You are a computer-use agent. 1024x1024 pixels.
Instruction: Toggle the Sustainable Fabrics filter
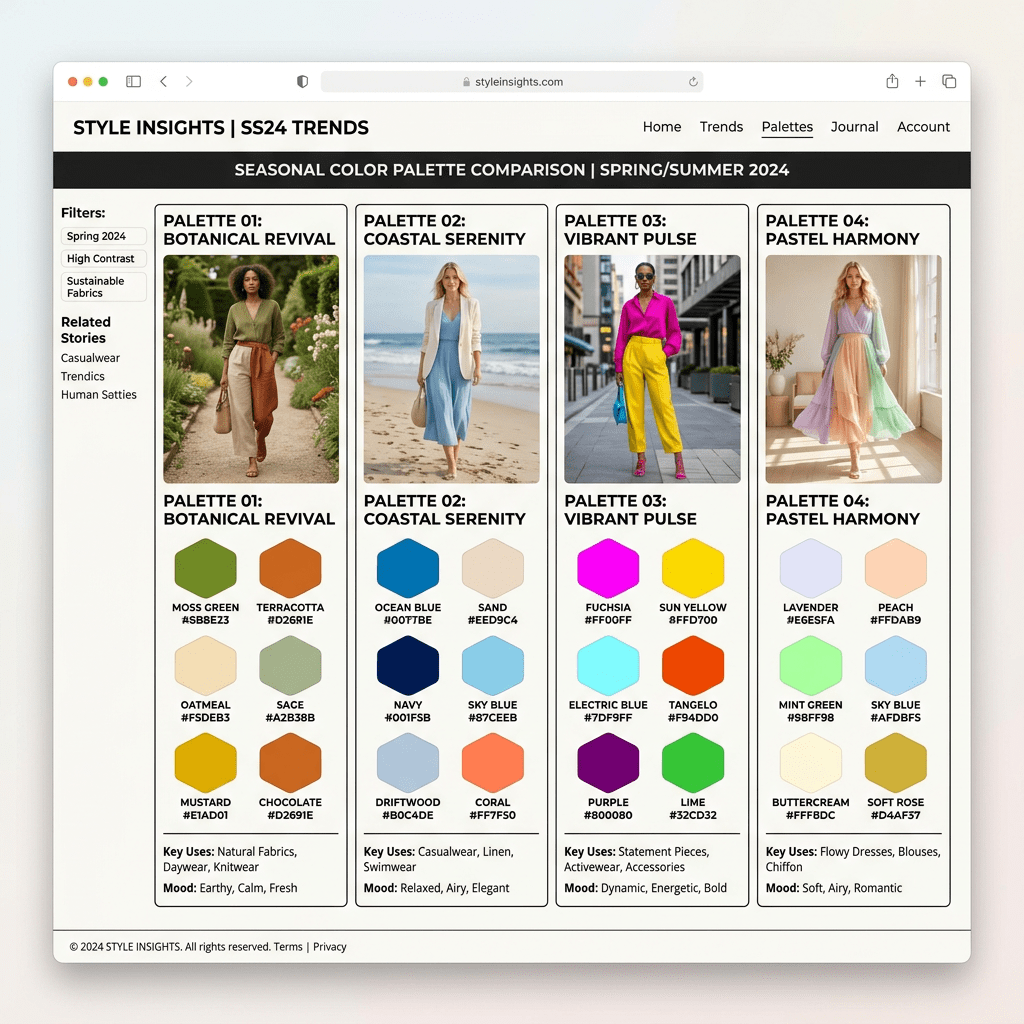tap(103, 287)
